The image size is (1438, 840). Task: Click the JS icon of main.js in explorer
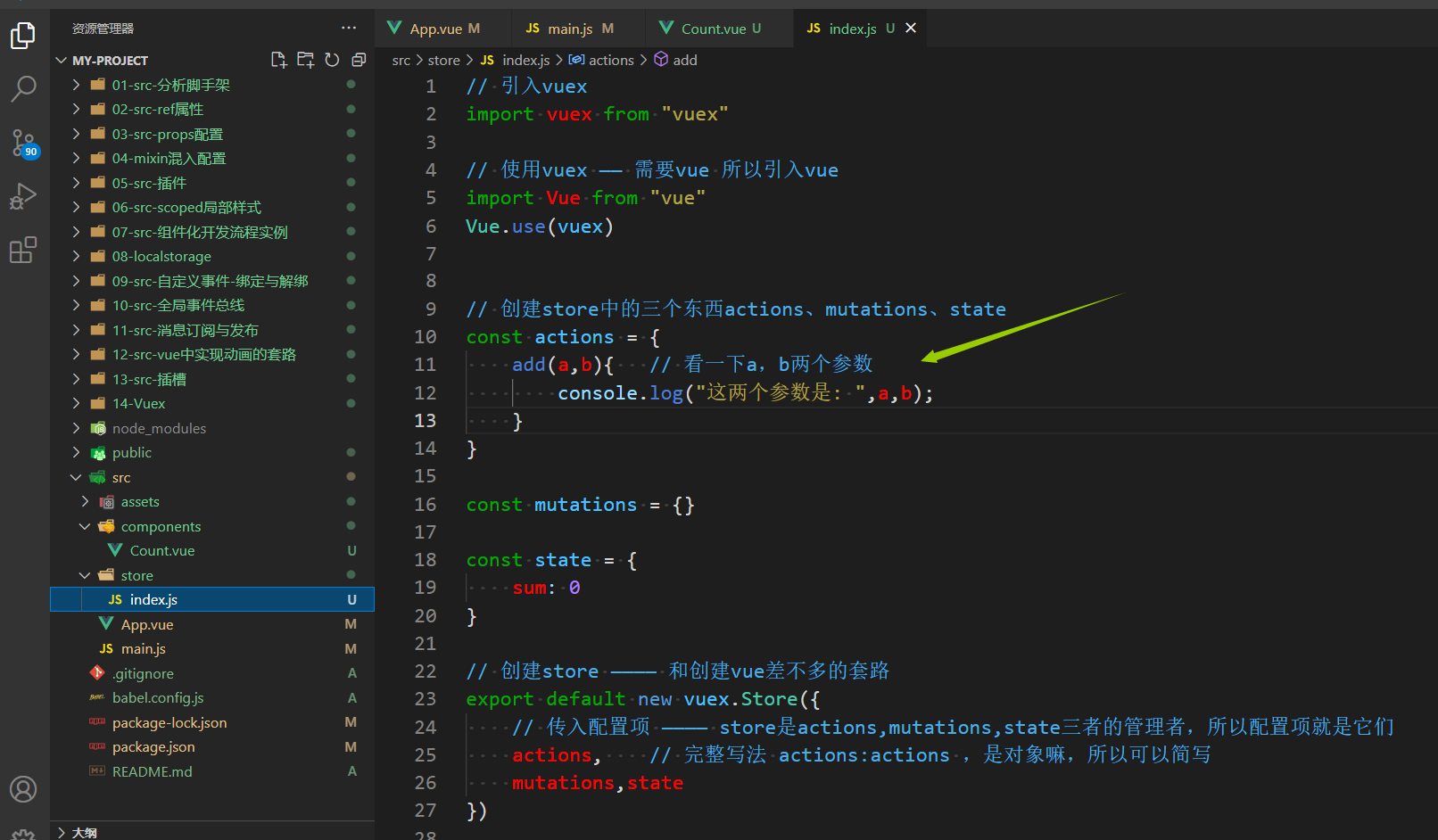106,648
